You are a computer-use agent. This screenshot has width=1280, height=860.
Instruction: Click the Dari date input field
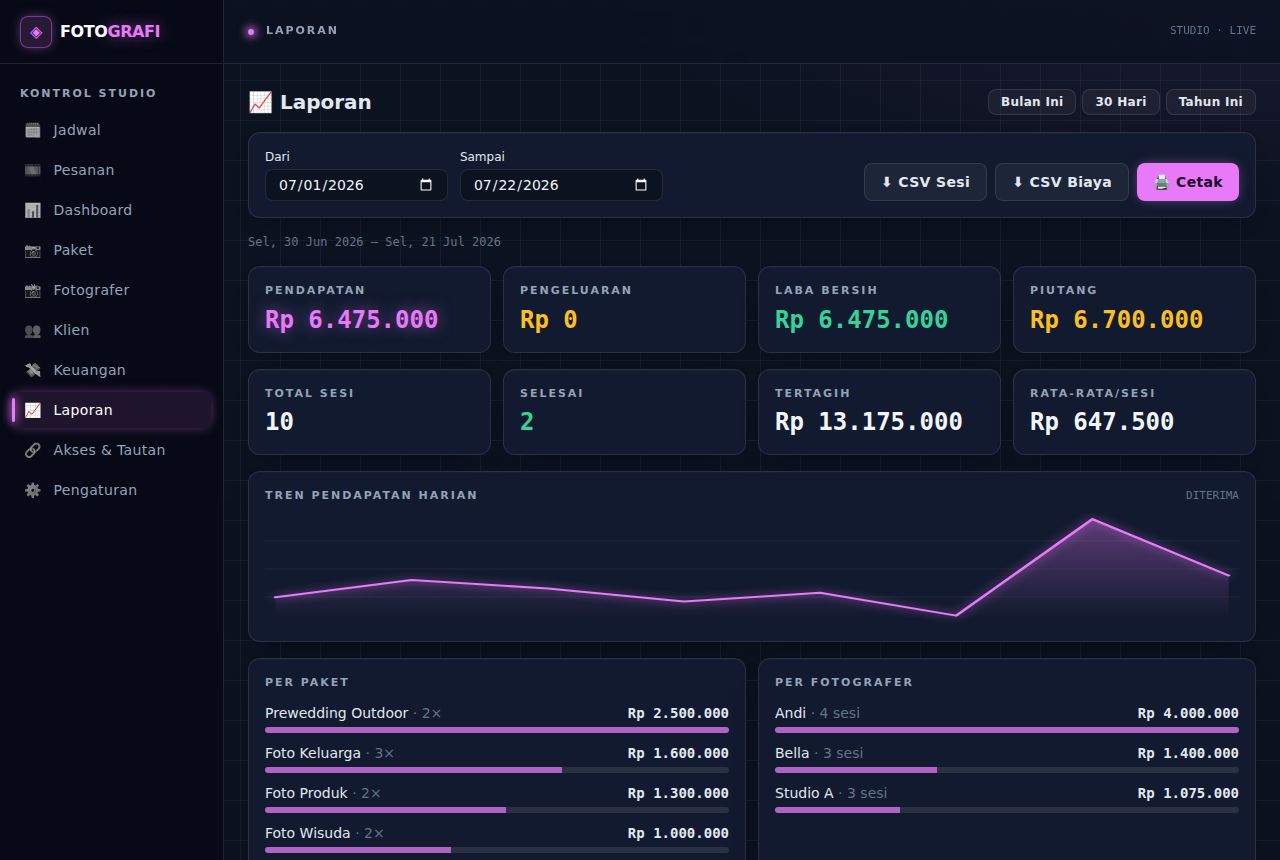(x=356, y=185)
